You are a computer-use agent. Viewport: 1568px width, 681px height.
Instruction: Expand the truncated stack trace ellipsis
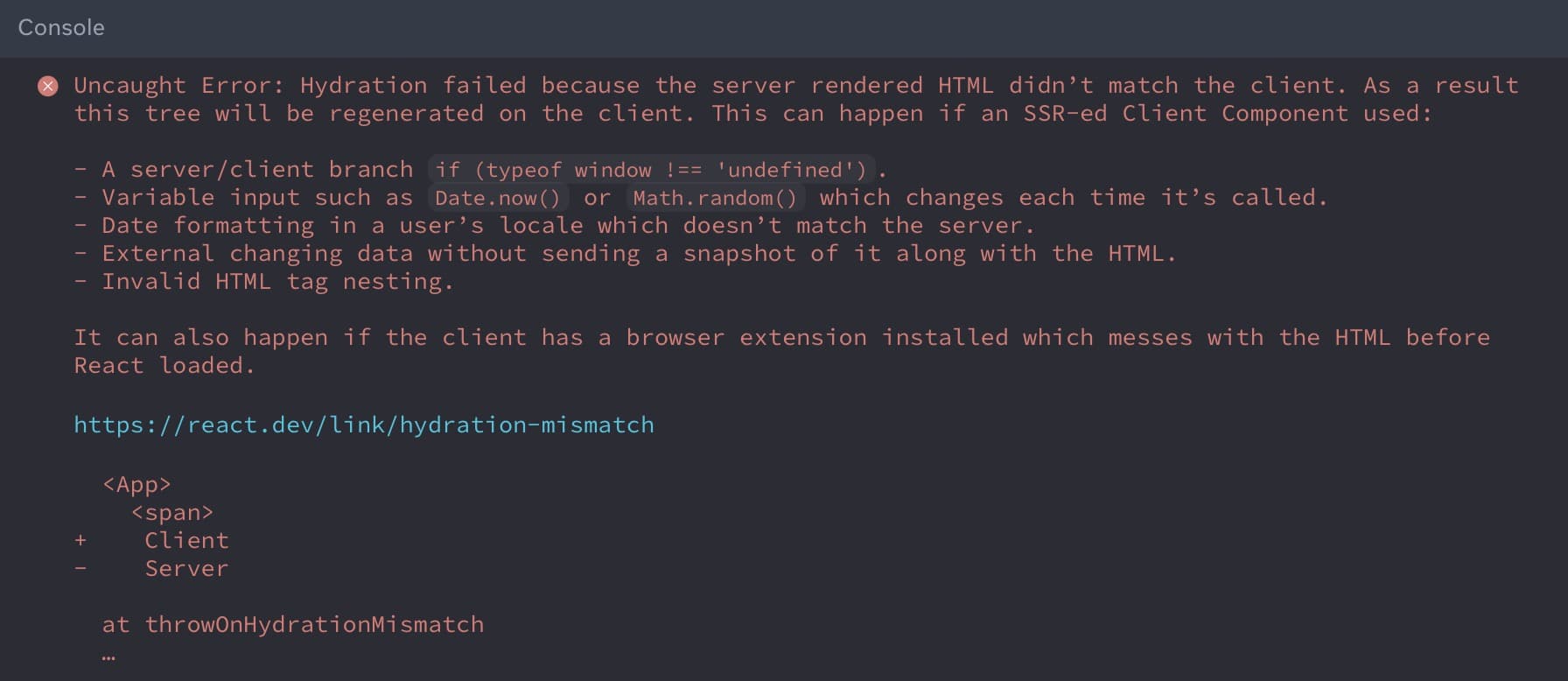(x=108, y=655)
